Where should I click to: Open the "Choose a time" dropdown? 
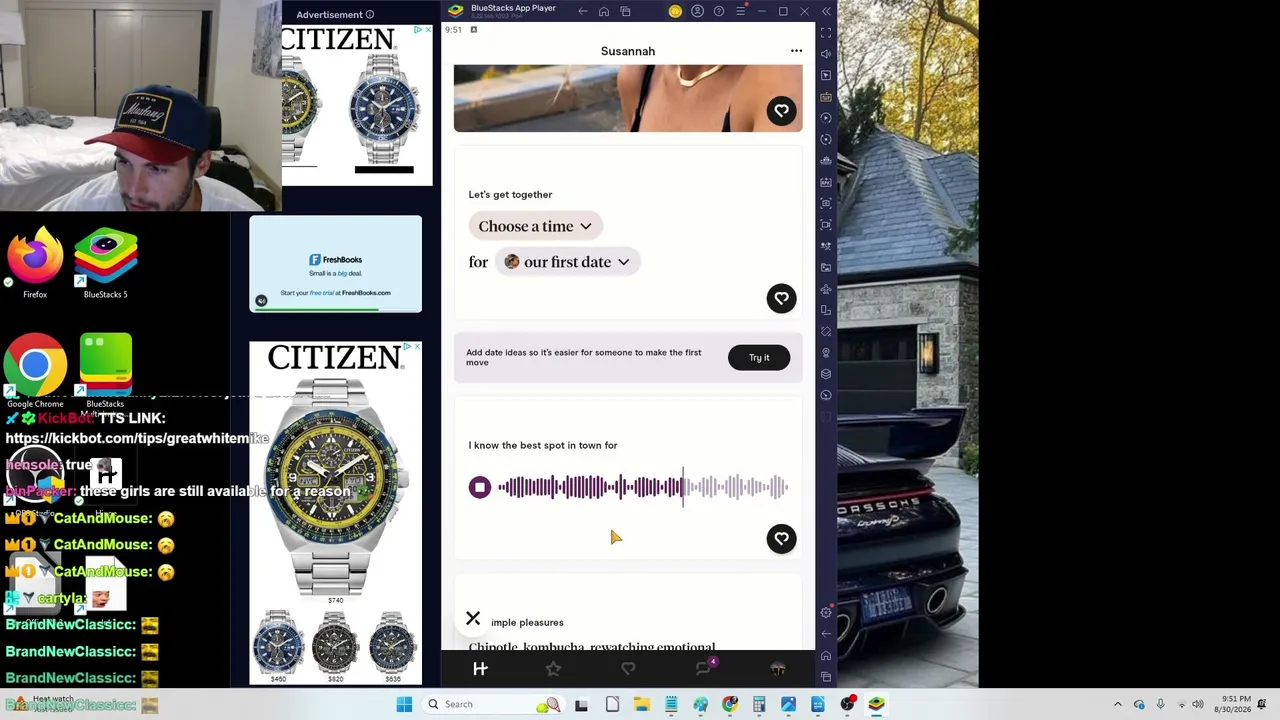[535, 226]
